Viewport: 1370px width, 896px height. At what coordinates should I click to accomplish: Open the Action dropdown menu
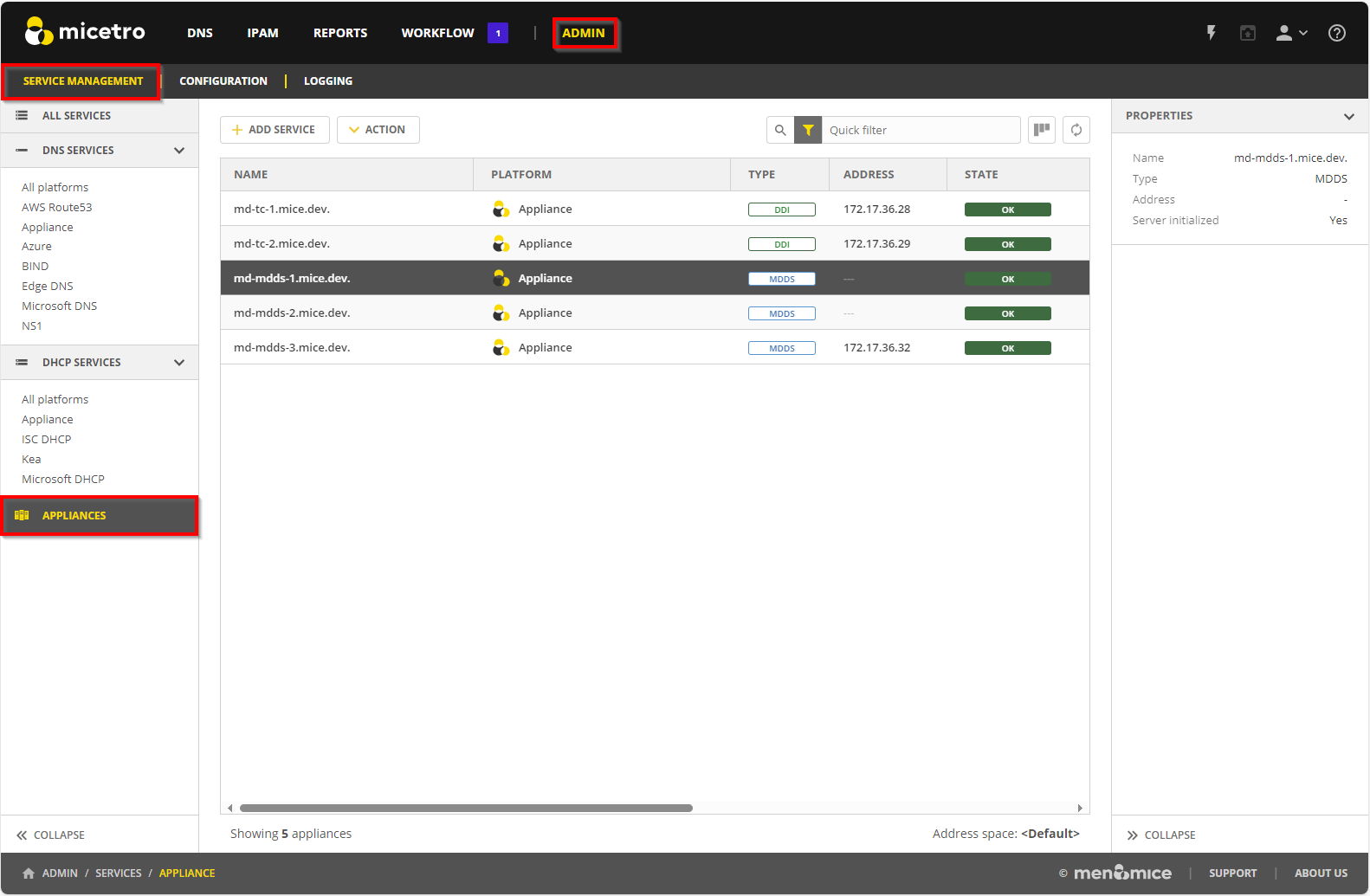point(378,130)
